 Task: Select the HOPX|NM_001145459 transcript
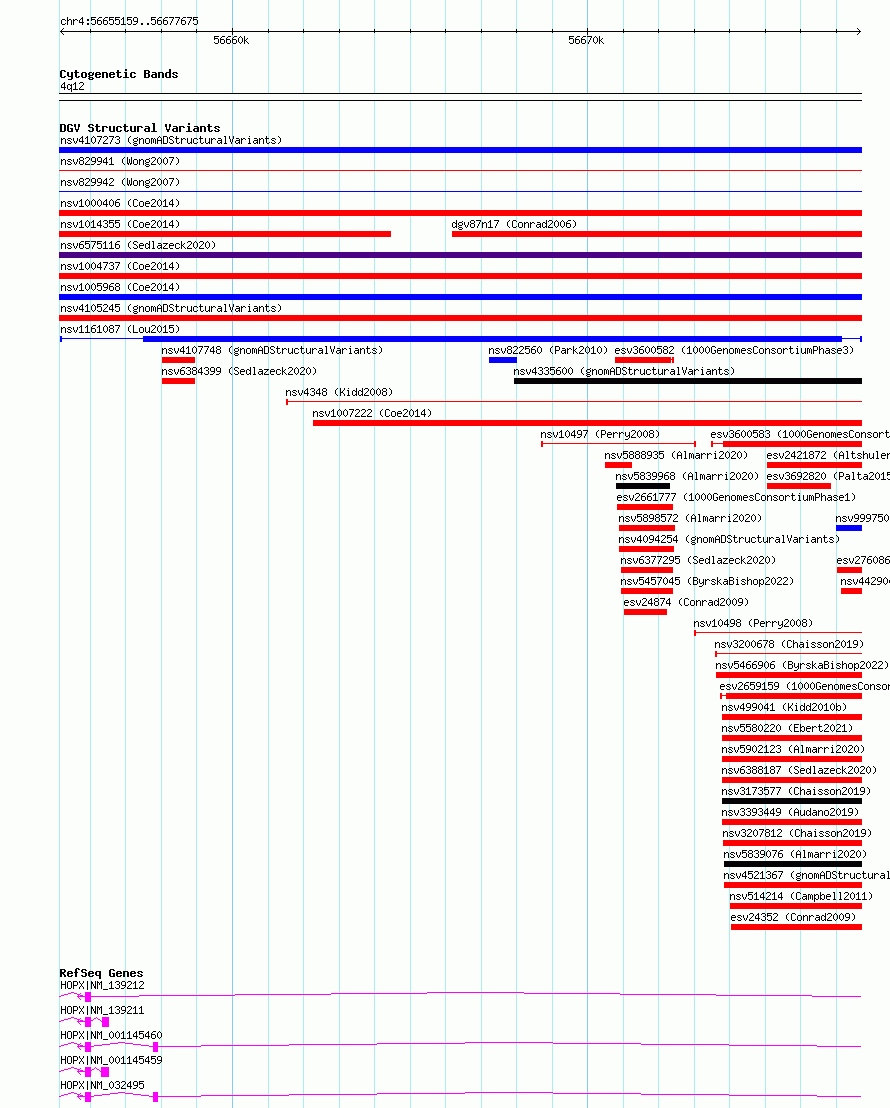[x=111, y=1061]
